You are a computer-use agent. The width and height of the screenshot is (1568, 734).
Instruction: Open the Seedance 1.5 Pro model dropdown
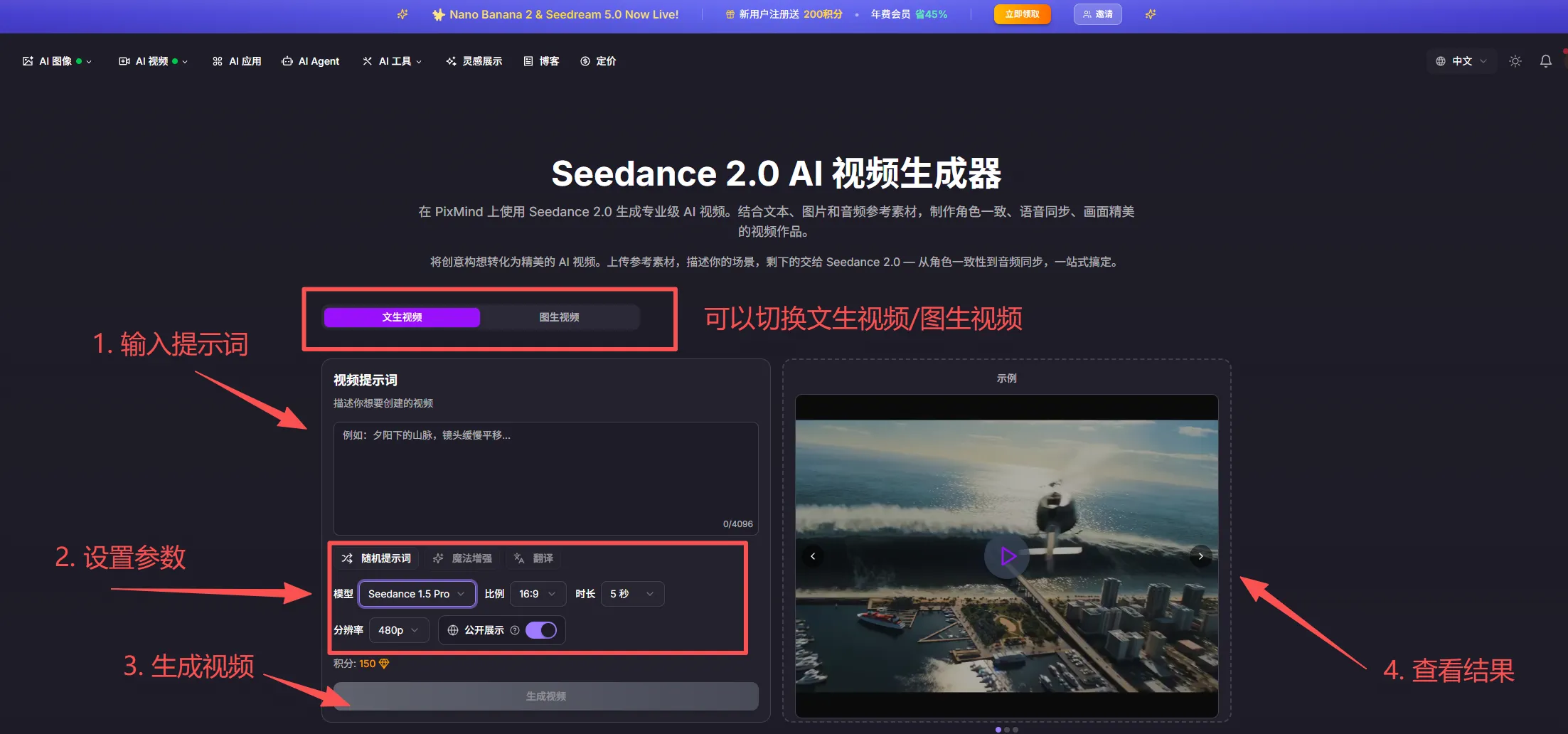pyautogui.click(x=417, y=594)
